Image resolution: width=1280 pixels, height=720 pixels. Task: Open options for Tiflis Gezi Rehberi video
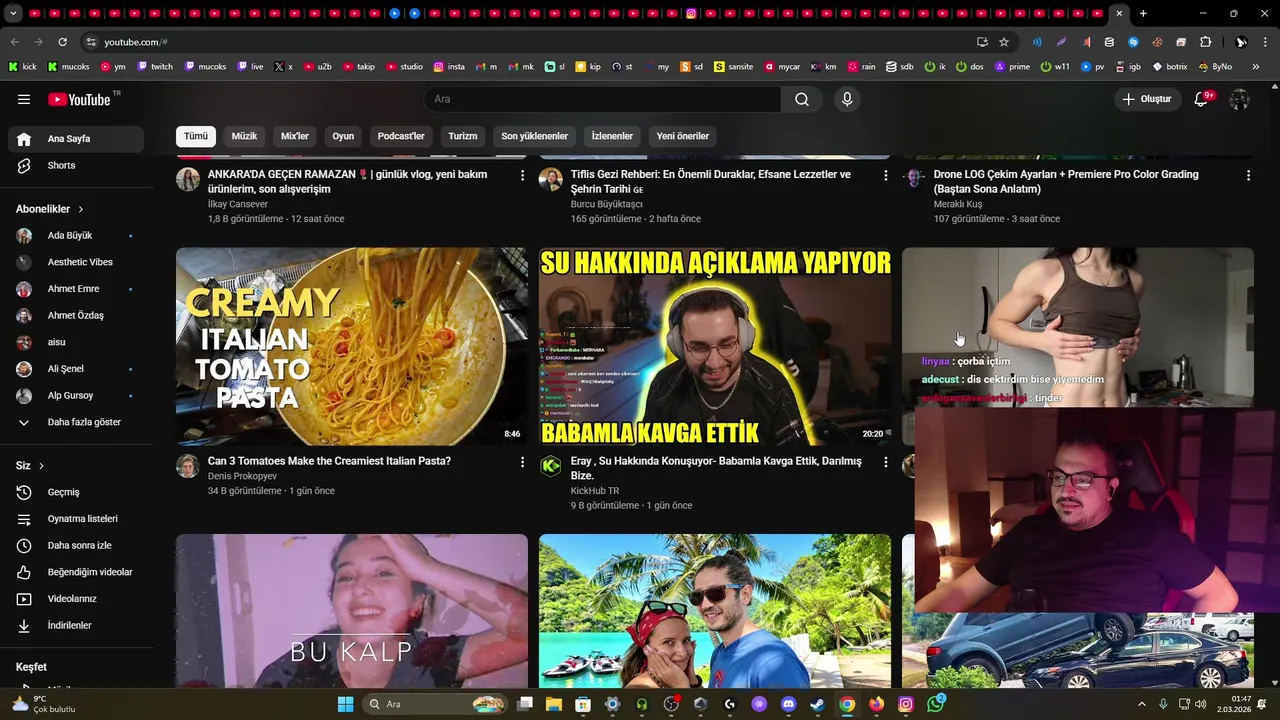point(885,175)
